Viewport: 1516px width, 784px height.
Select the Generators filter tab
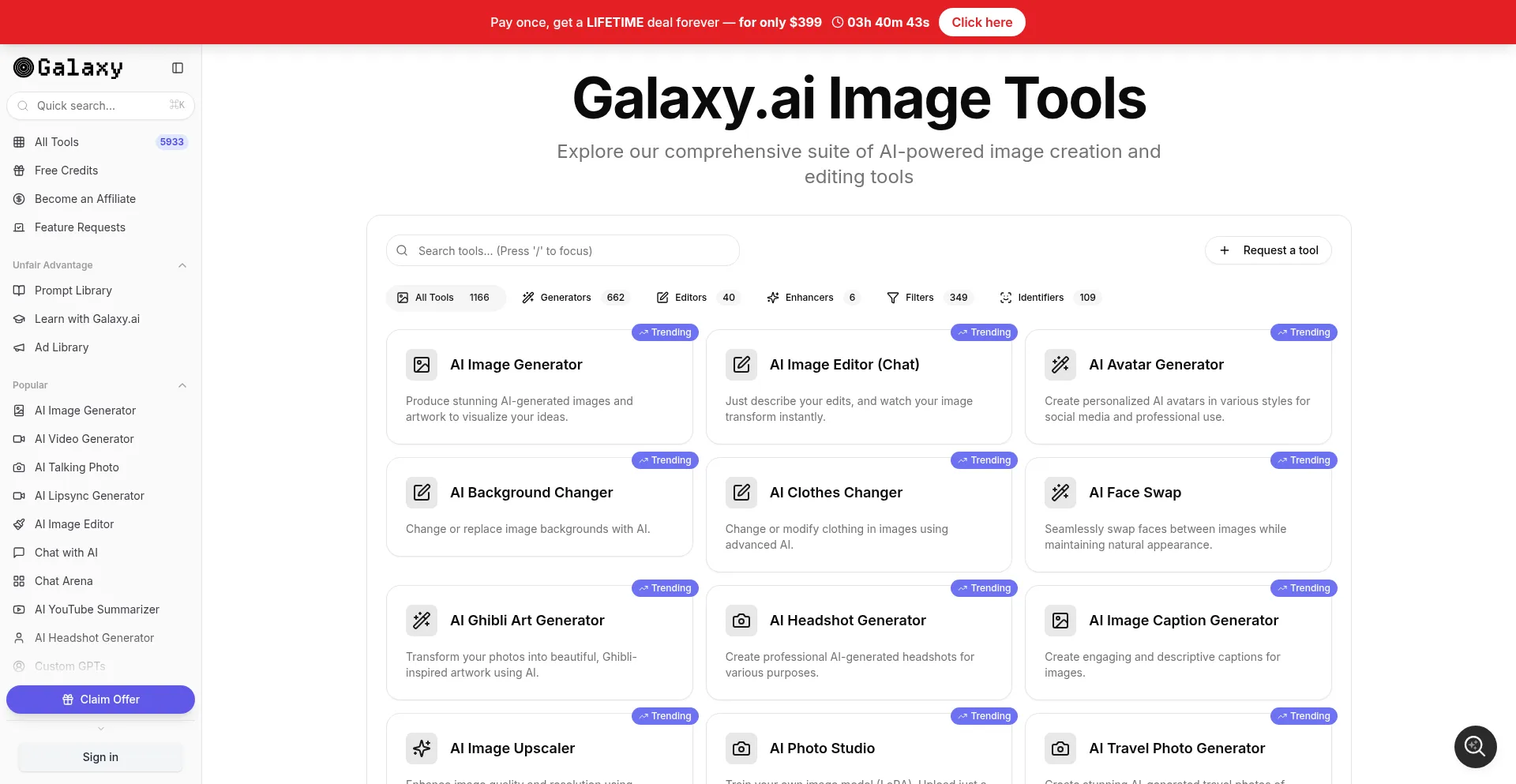pyautogui.click(x=575, y=298)
